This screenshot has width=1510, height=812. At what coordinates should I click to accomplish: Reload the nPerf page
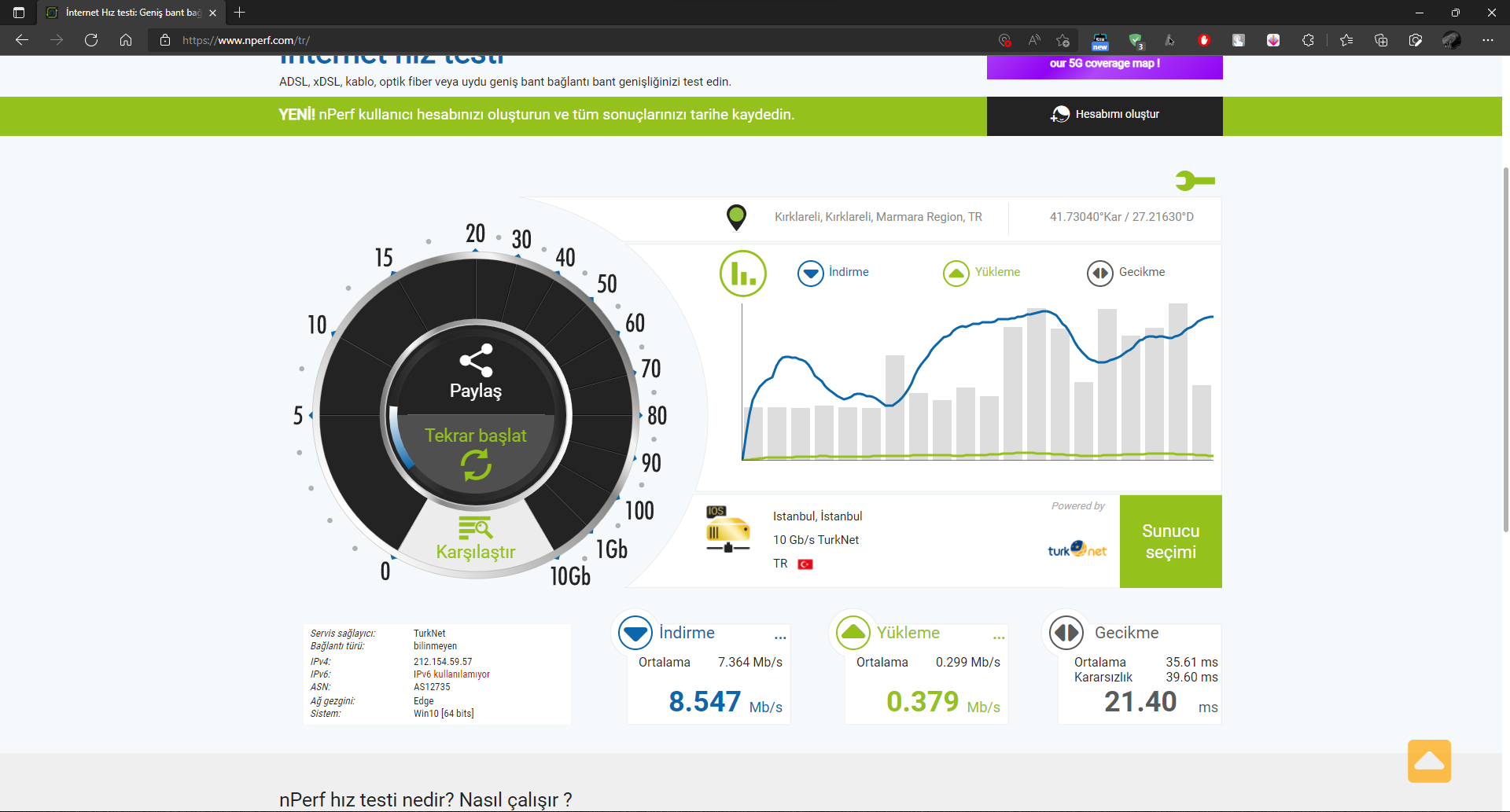[91, 40]
